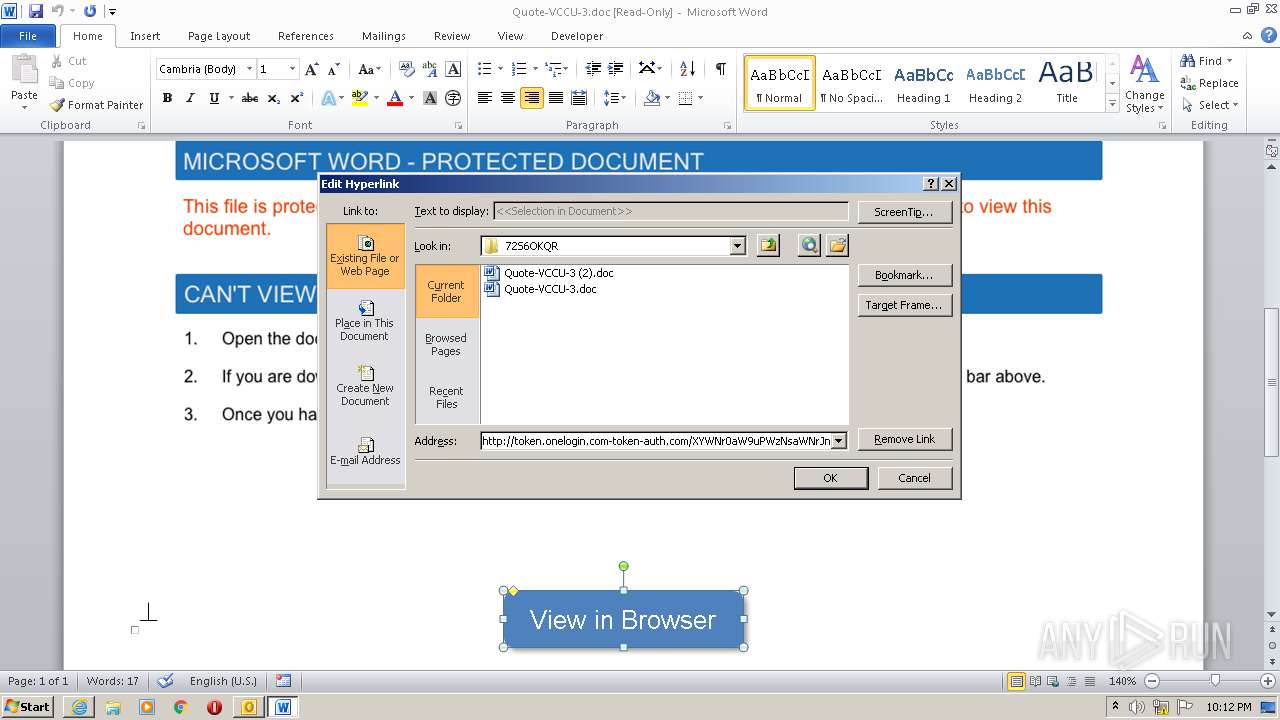Viewport: 1280px width, 720px height.
Task: Select Align Text Right button
Action: (x=531, y=98)
